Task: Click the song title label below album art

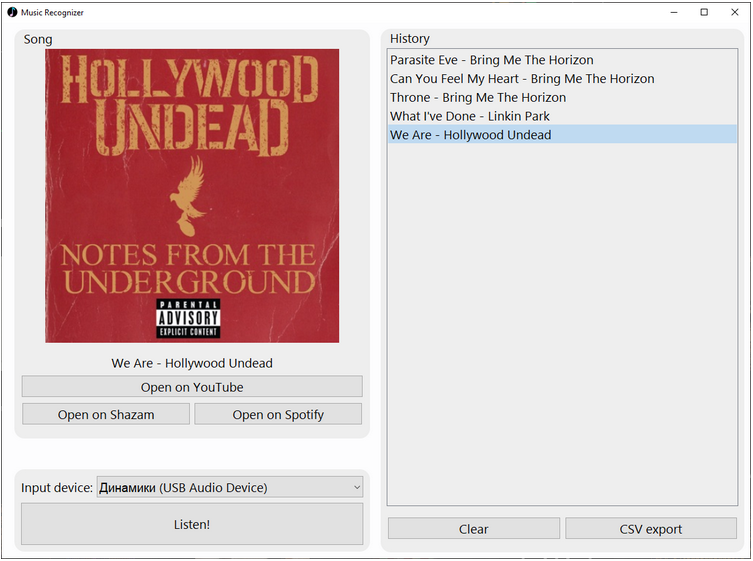Action: tap(192, 363)
